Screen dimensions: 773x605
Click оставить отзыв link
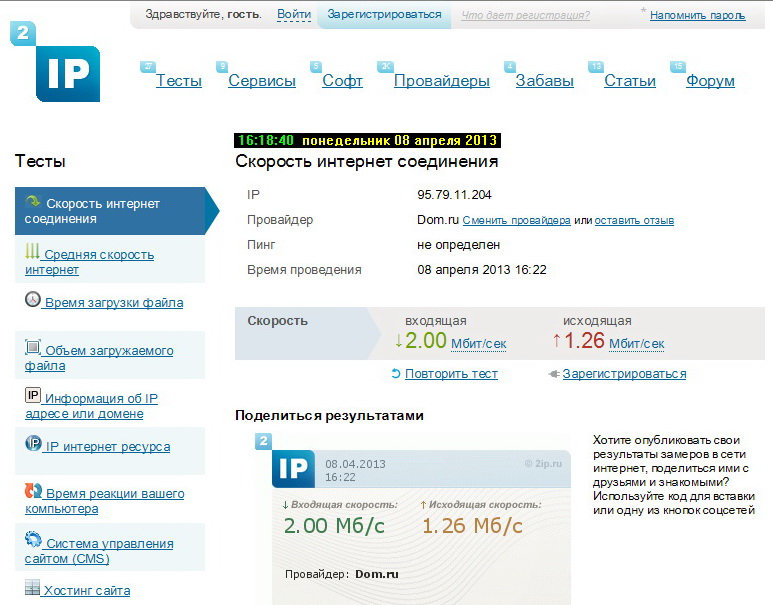tap(634, 220)
